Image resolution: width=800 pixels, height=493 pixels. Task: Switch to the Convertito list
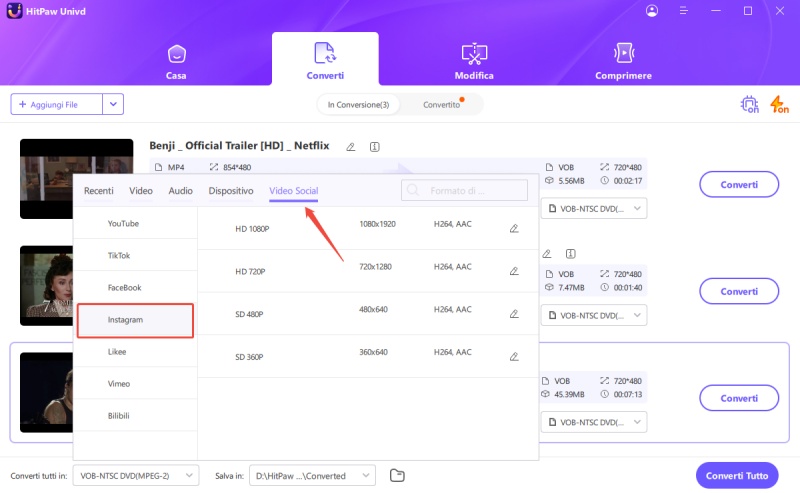pos(442,104)
